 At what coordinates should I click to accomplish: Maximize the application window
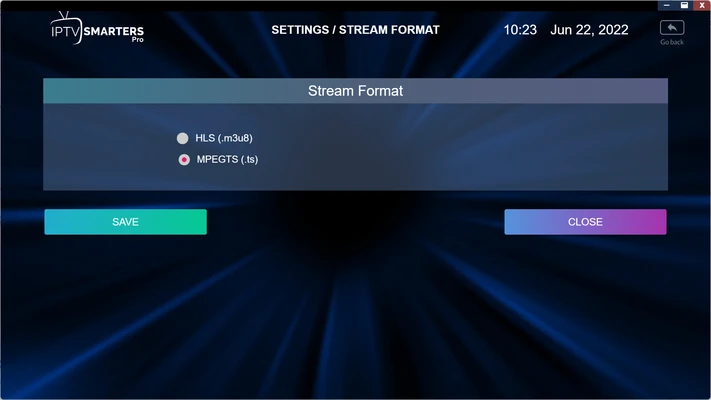tap(684, 5)
